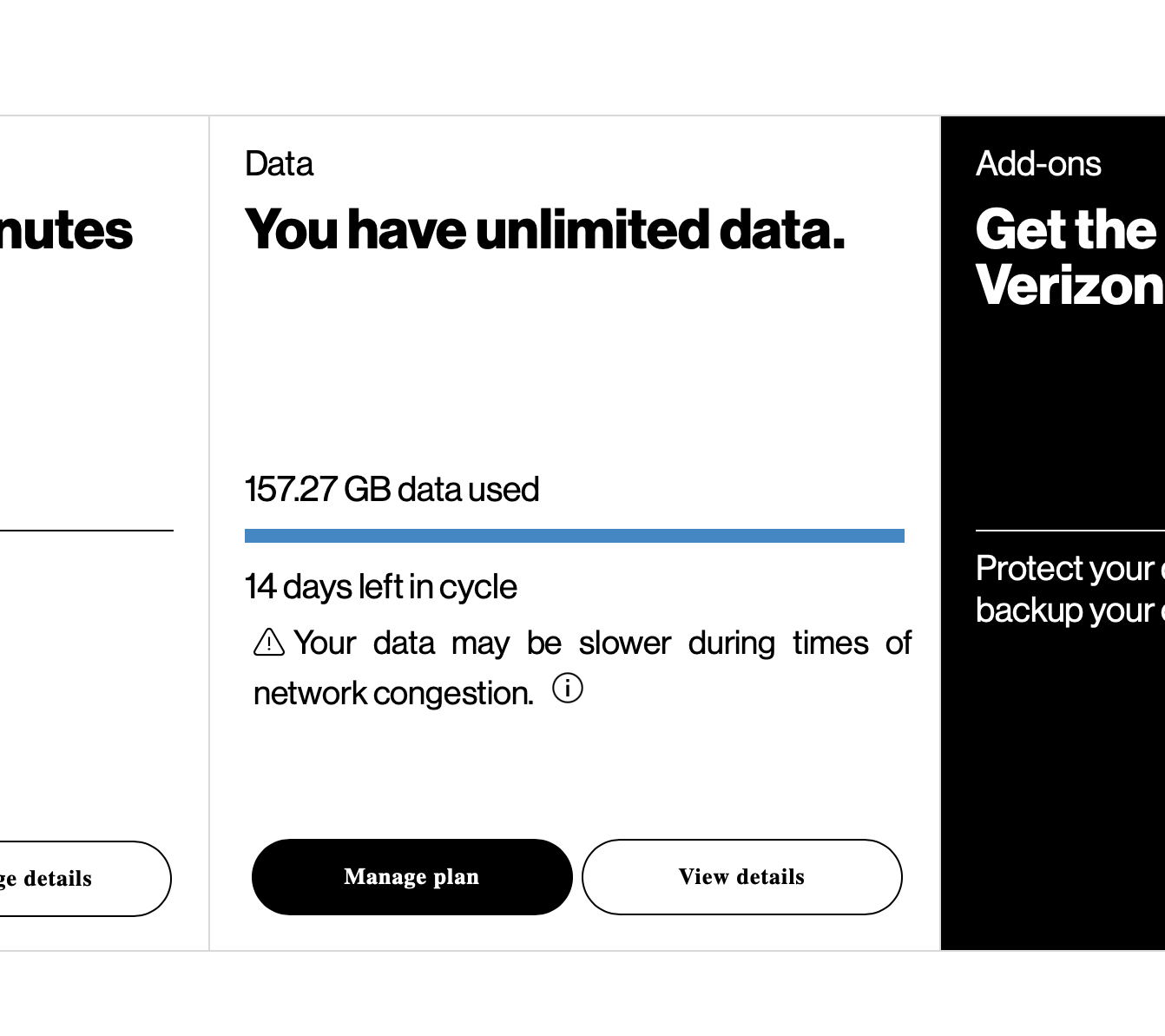Image resolution: width=1165 pixels, height=1036 pixels.
Task: Click the 'Protect your' text in Add-ons
Action: 1065,569
